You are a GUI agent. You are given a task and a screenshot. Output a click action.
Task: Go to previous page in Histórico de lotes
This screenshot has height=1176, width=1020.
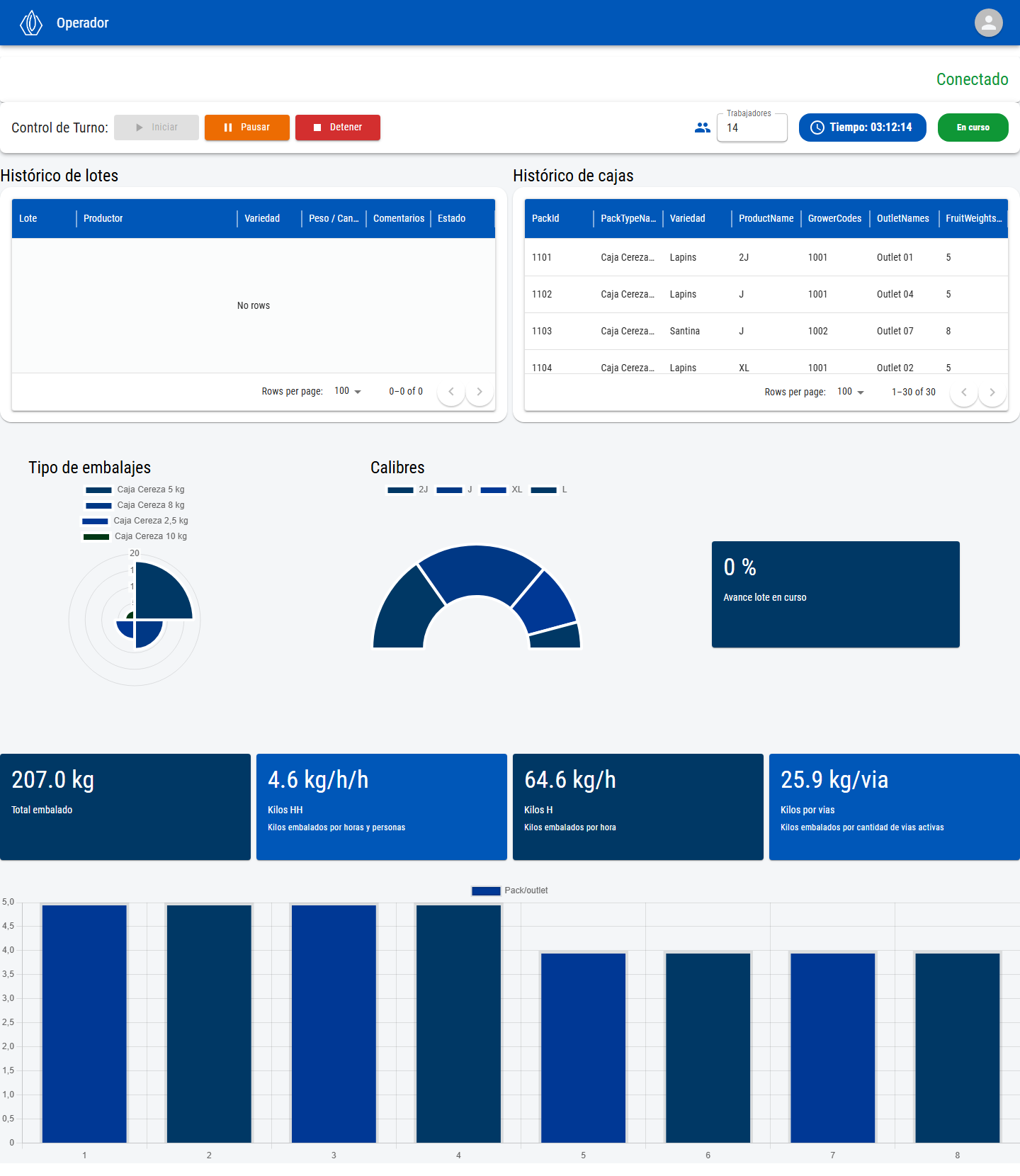click(451, 392)
